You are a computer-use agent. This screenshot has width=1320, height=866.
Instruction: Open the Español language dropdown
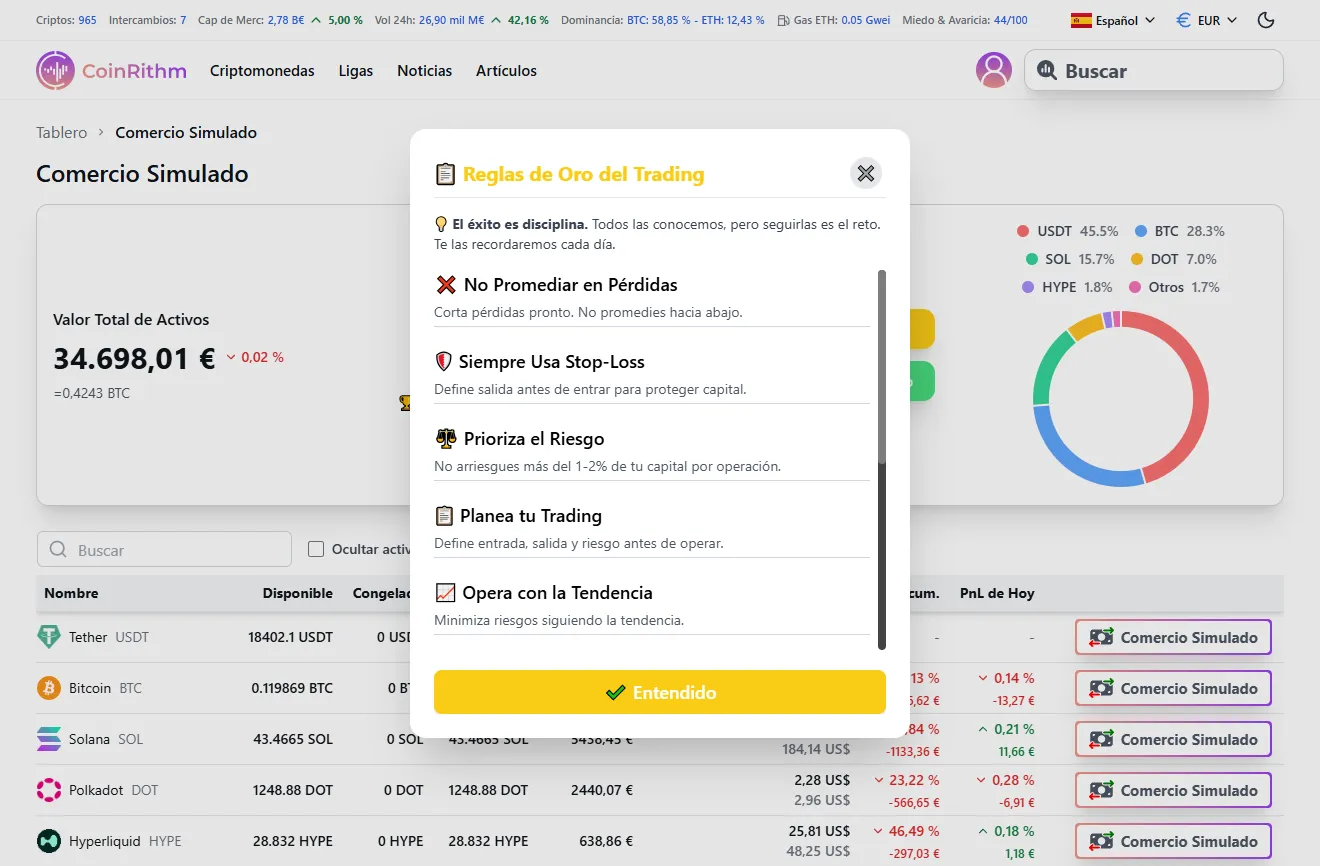(1112, 19)
